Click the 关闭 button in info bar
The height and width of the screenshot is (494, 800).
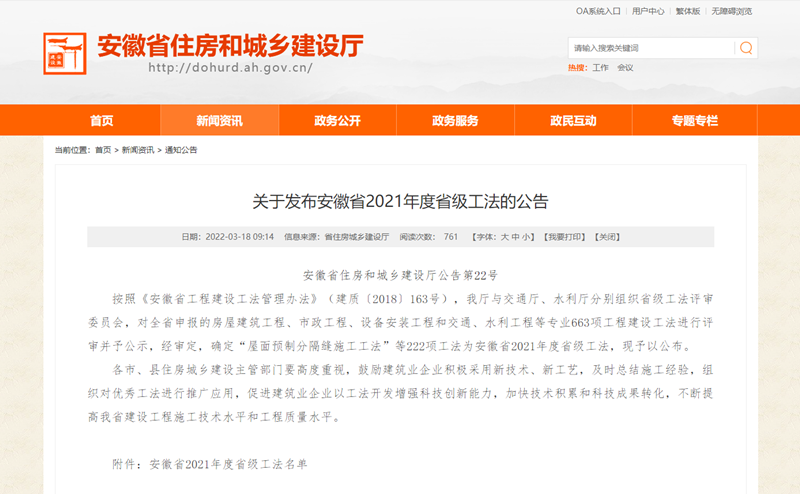pos(608,237)
